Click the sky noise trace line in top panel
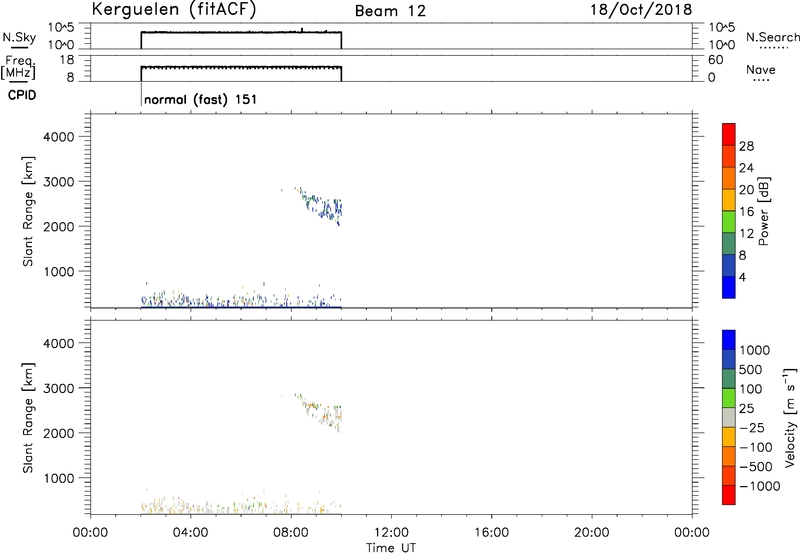800x554 pixels. (241, 33)
